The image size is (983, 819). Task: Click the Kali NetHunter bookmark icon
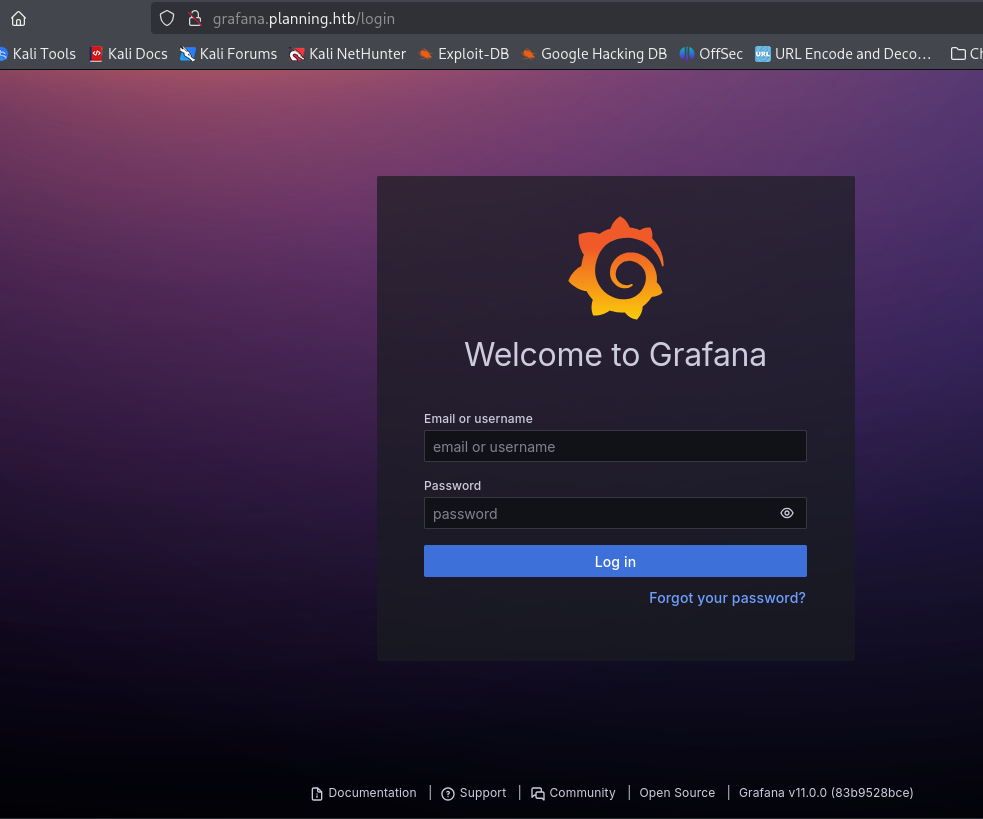coord(297,55)
